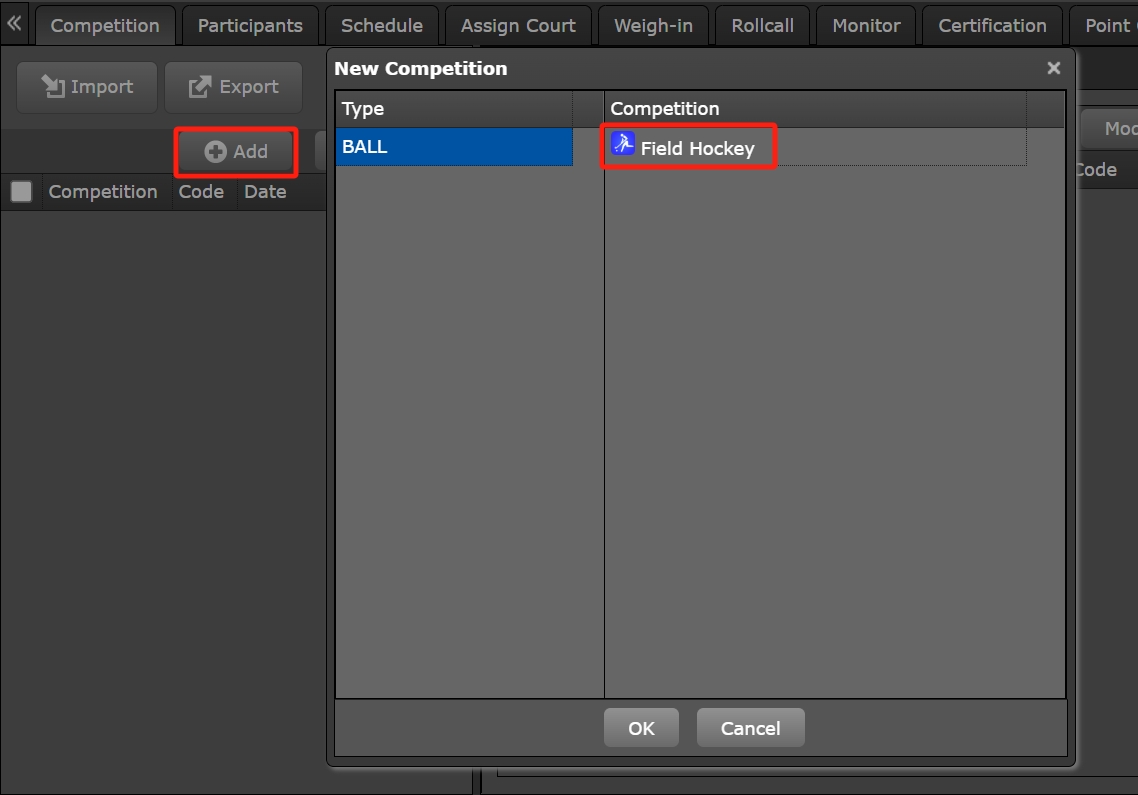Viewport: 1138px width, 795px height.
Task: Open the Schedule tab
Action: click(381, 26)
